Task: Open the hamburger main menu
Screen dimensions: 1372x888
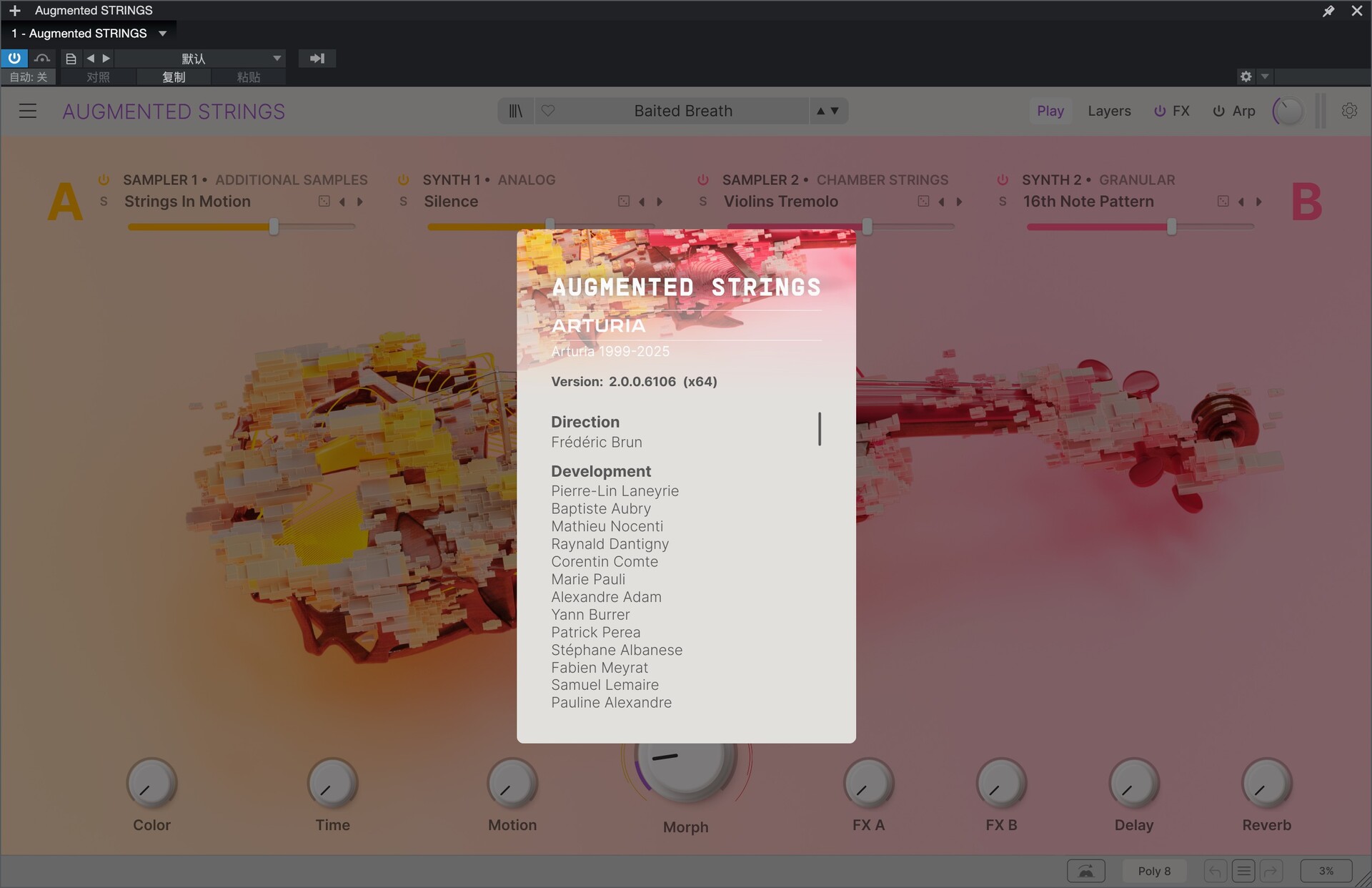Action: click(x=28, y=111)
